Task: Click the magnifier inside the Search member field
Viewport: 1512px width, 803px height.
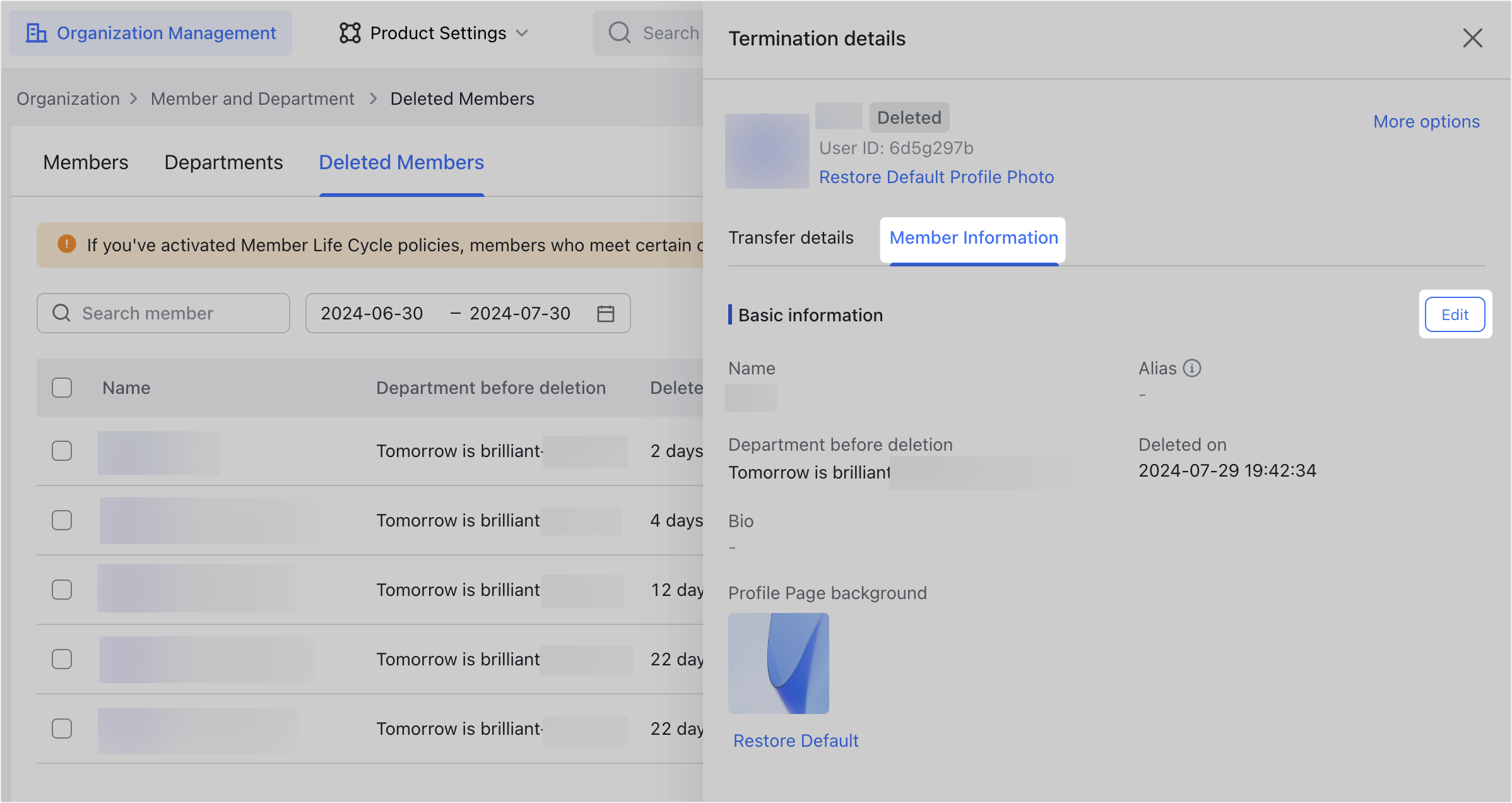Action: pos(61,313)
